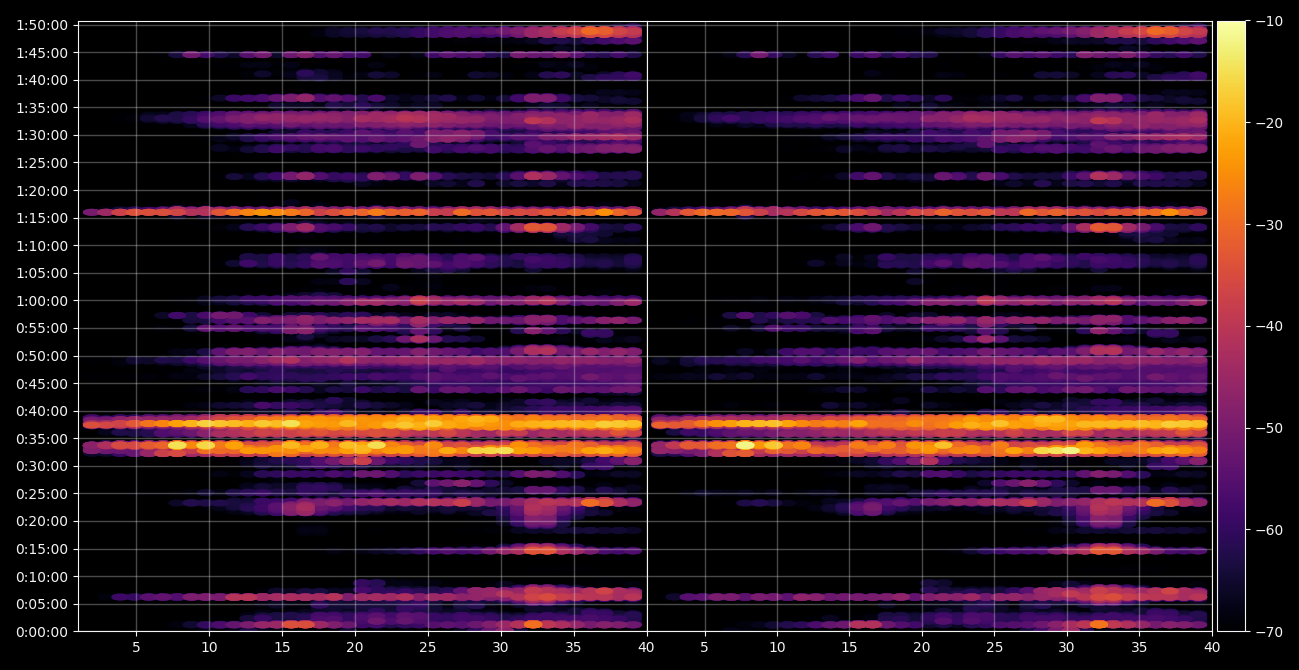This screenshot has height=670, width=1299.
Task: Click the 1:50:00 time axis label
Action: click(42, 25)
